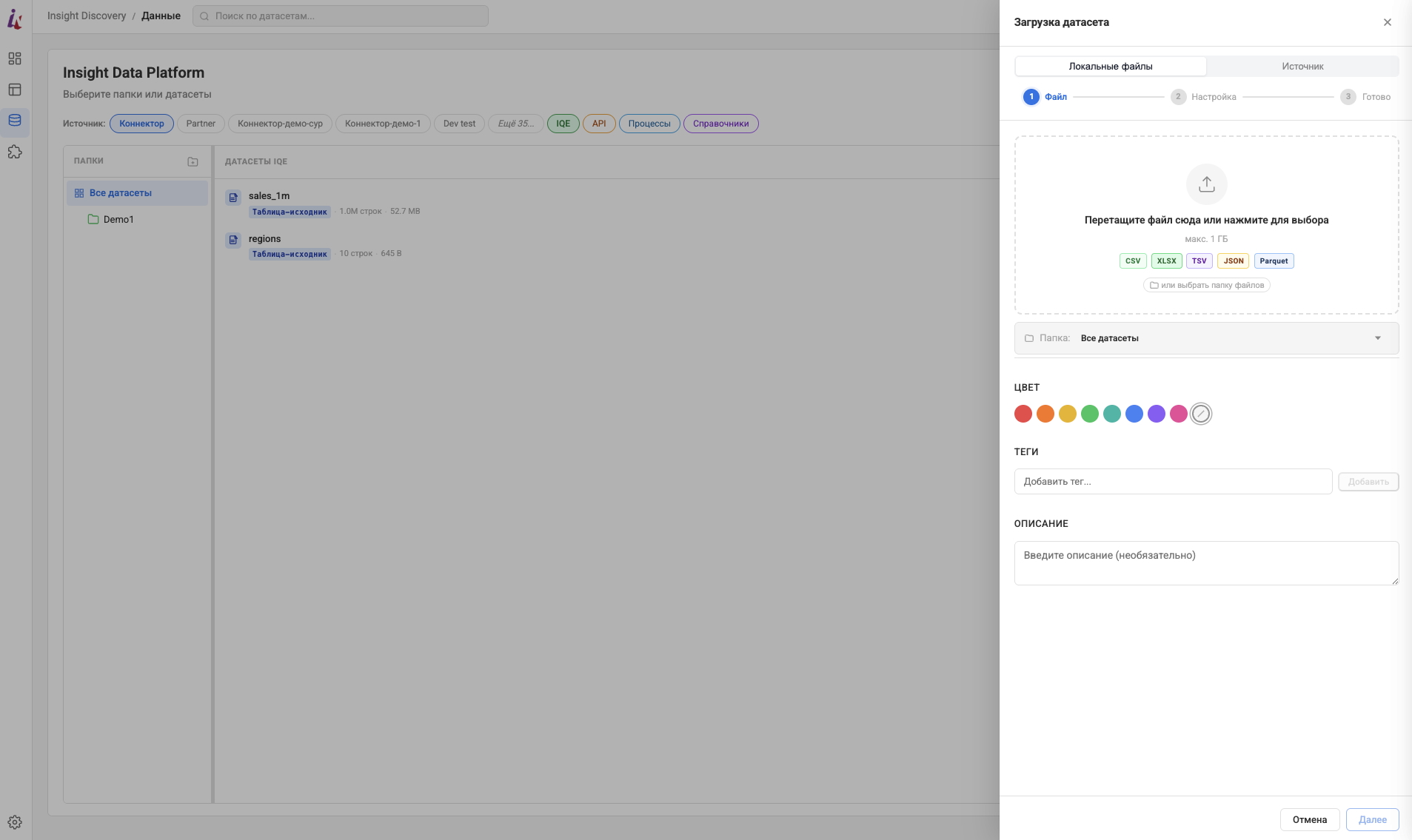Click the new folder icon in ПАПКИ header
Viewport: 1412px width, 840px height.
pos(193,161)
